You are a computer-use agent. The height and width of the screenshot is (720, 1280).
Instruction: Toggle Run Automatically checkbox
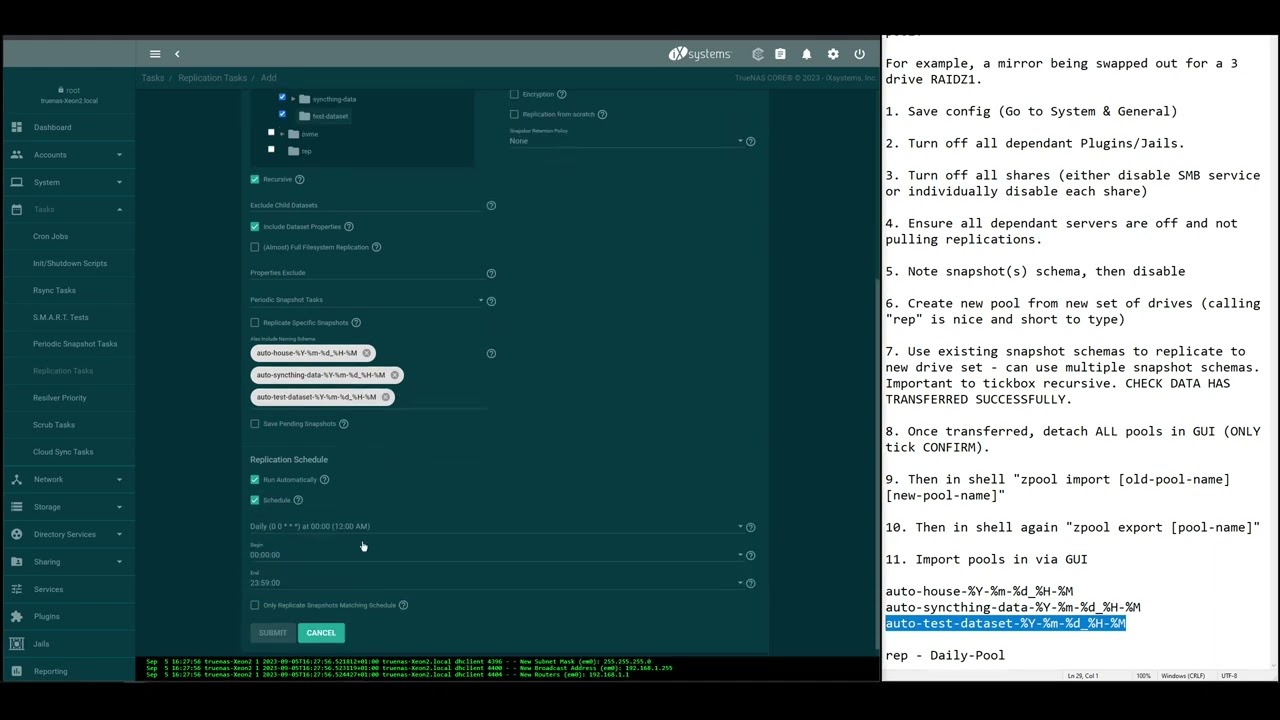coord(255,480)
